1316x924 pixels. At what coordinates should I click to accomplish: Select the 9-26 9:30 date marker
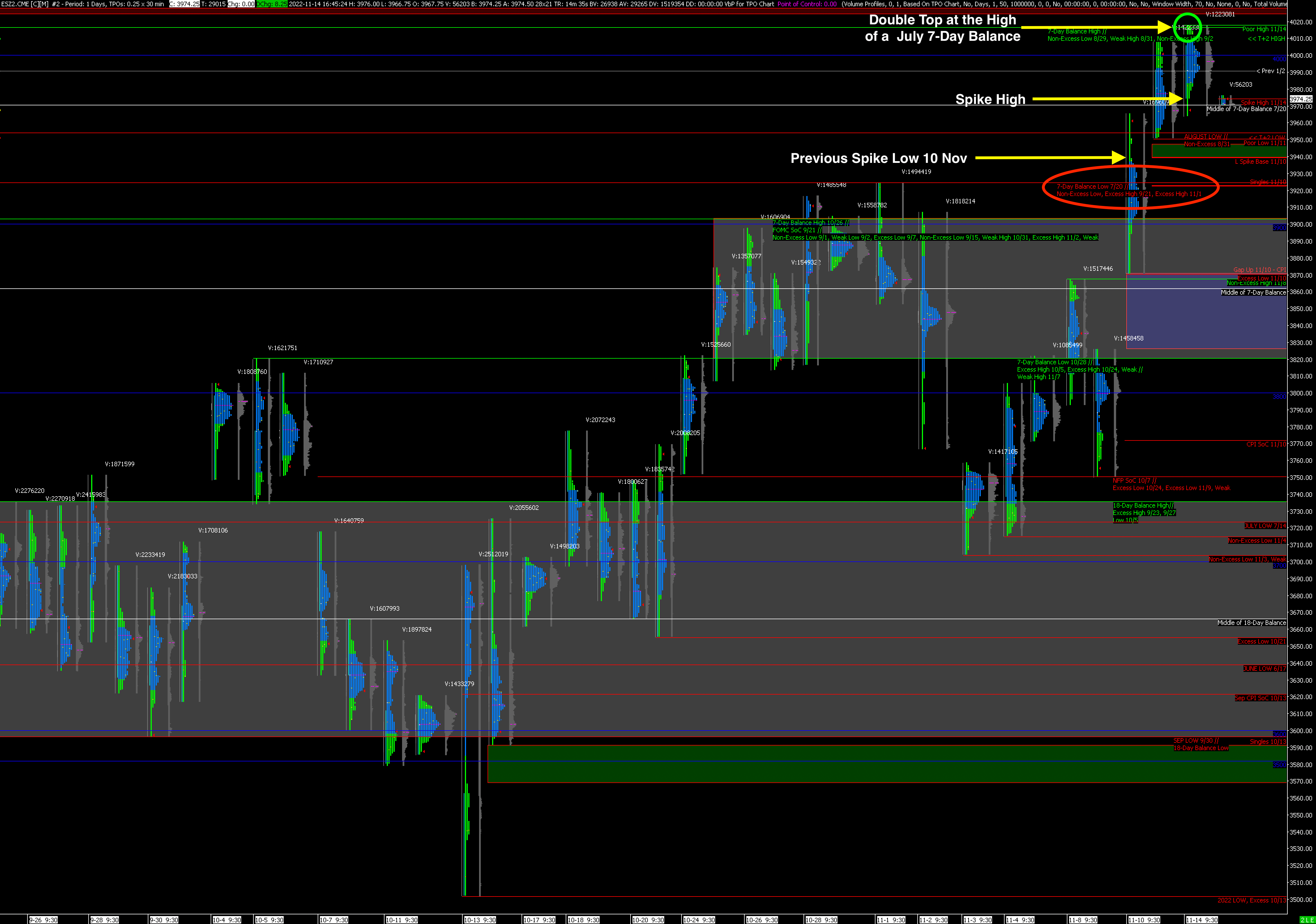tap(43, 920)
